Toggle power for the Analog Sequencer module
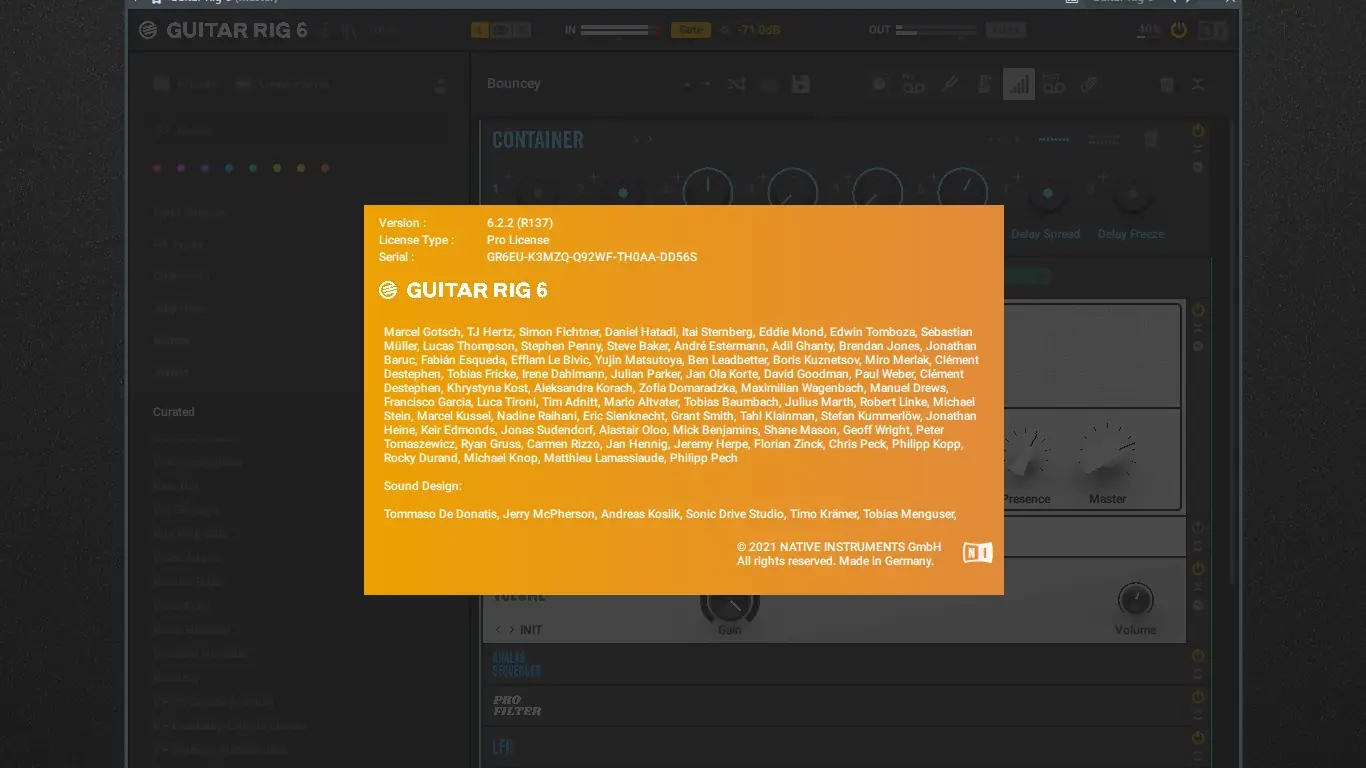This screenshot has width=1366, height=768. click(x=1198, y=655)
